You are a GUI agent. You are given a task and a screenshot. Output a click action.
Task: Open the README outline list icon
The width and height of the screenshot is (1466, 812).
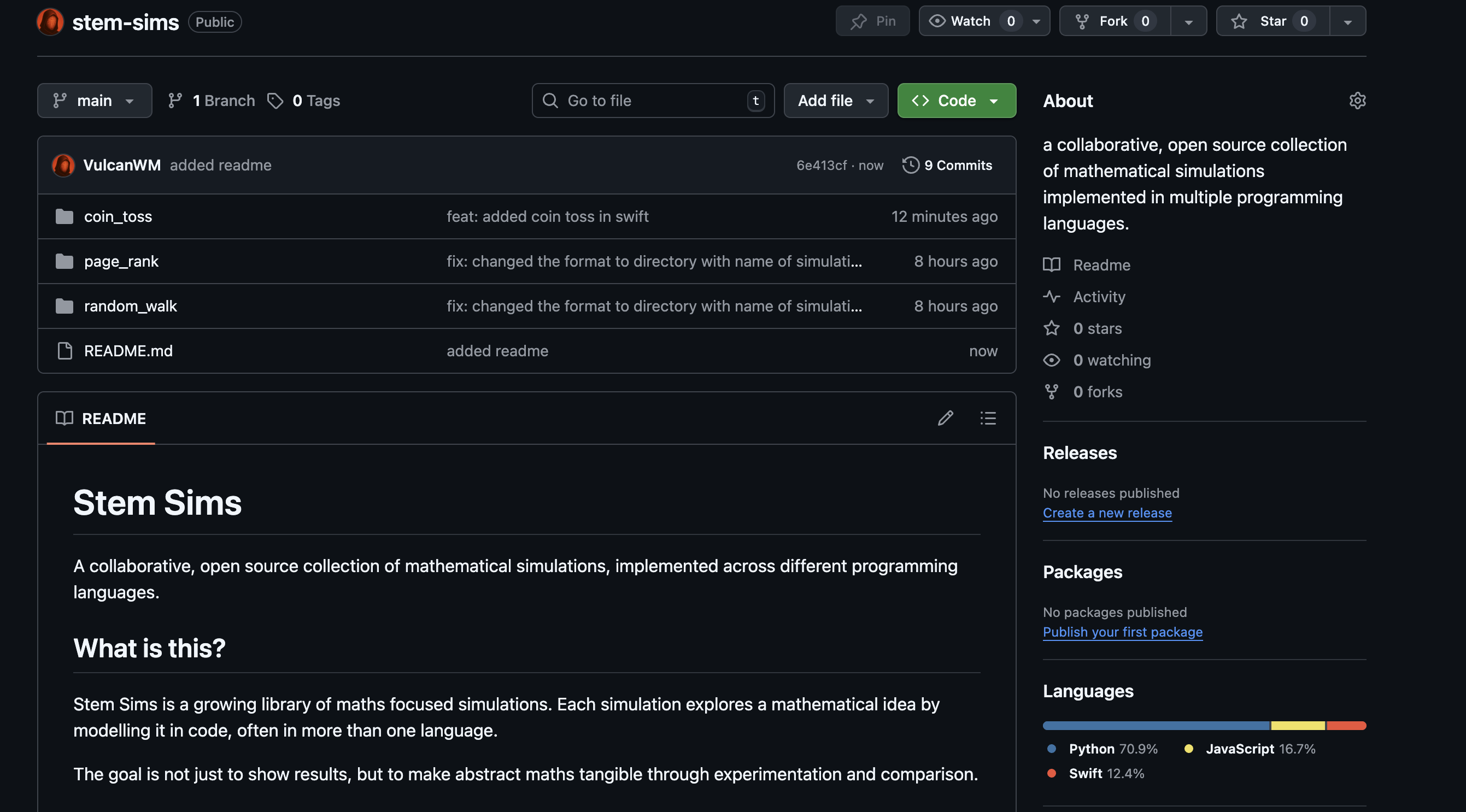[988, 418]
